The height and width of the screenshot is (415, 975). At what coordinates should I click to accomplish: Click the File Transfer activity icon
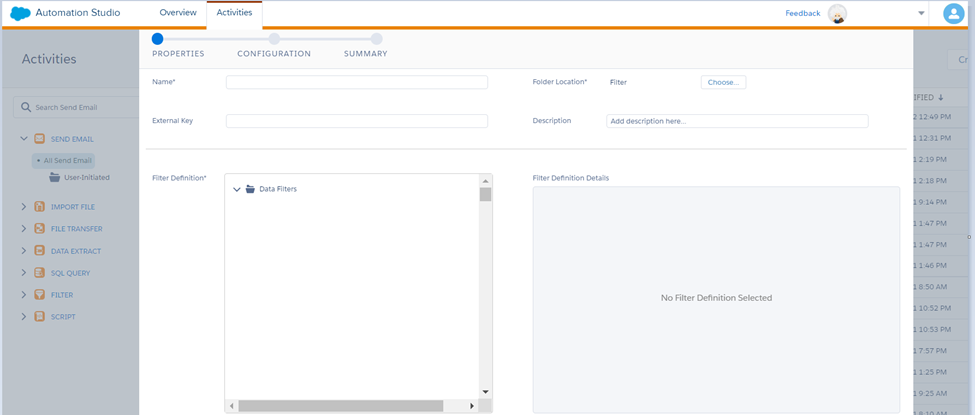tap(40, 229)
